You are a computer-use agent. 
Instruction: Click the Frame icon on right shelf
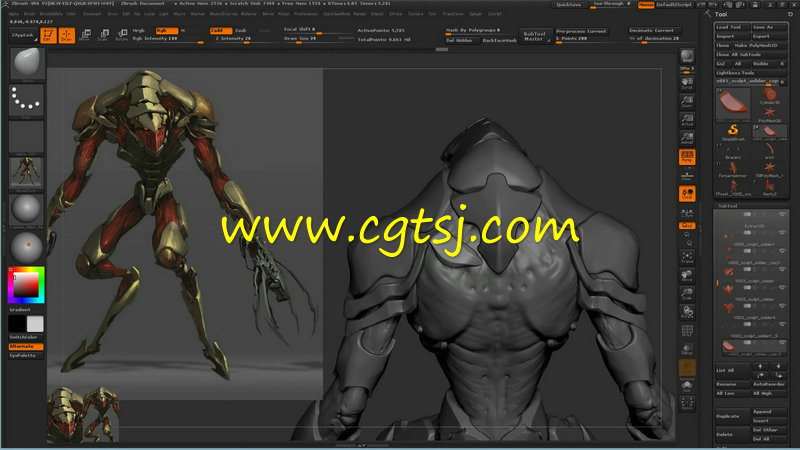click(687, 257)
